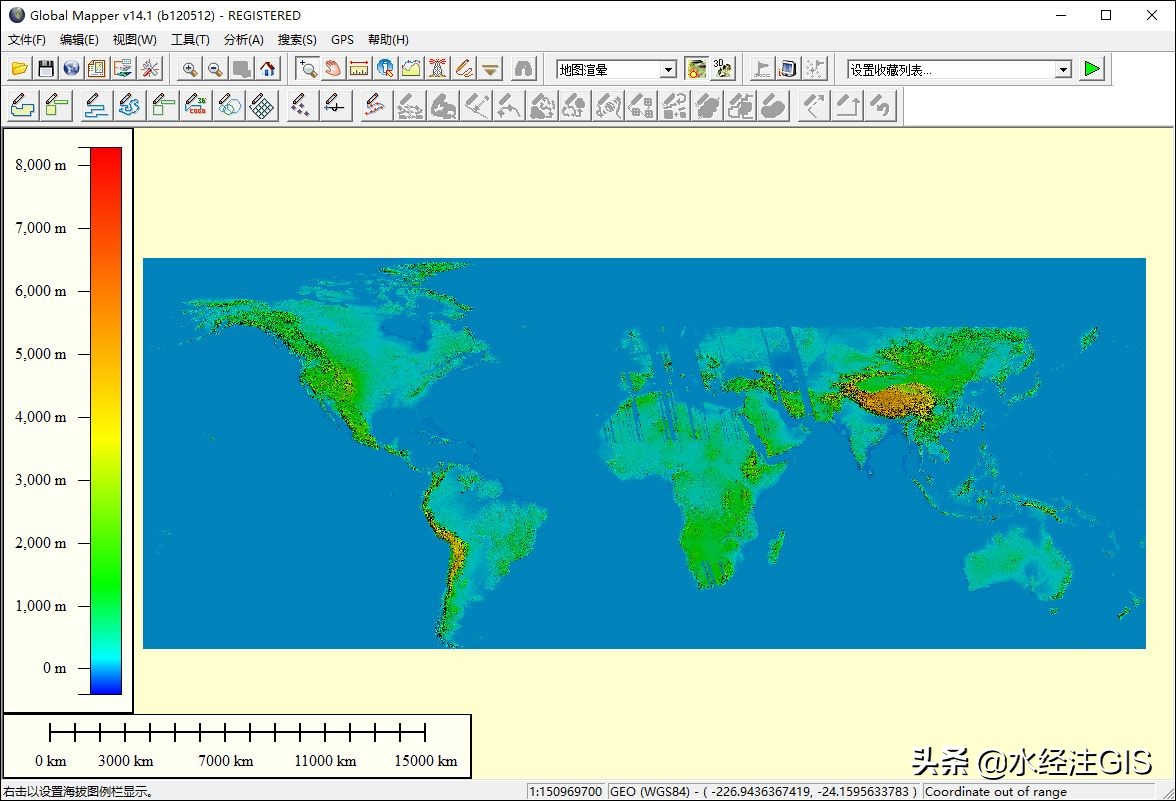Select the trace stream line pencil tool
This screenshot has height=801, width=1176.
[129, 106]
